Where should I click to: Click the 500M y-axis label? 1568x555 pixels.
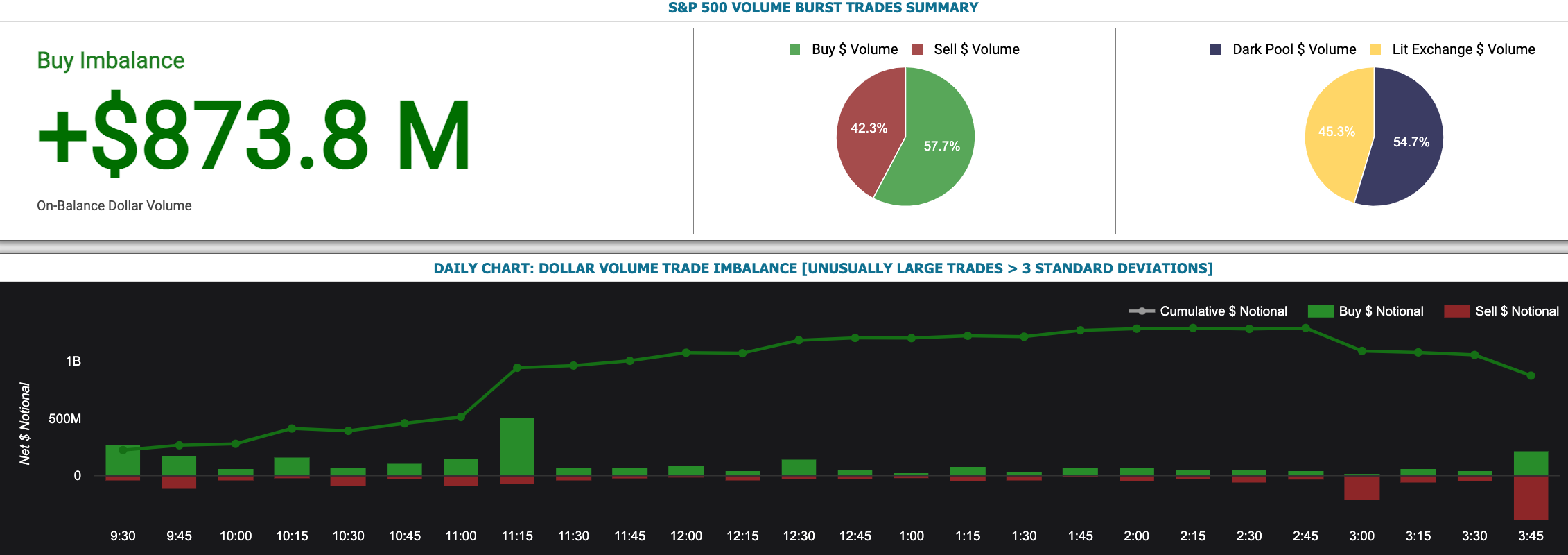(65, 418)
